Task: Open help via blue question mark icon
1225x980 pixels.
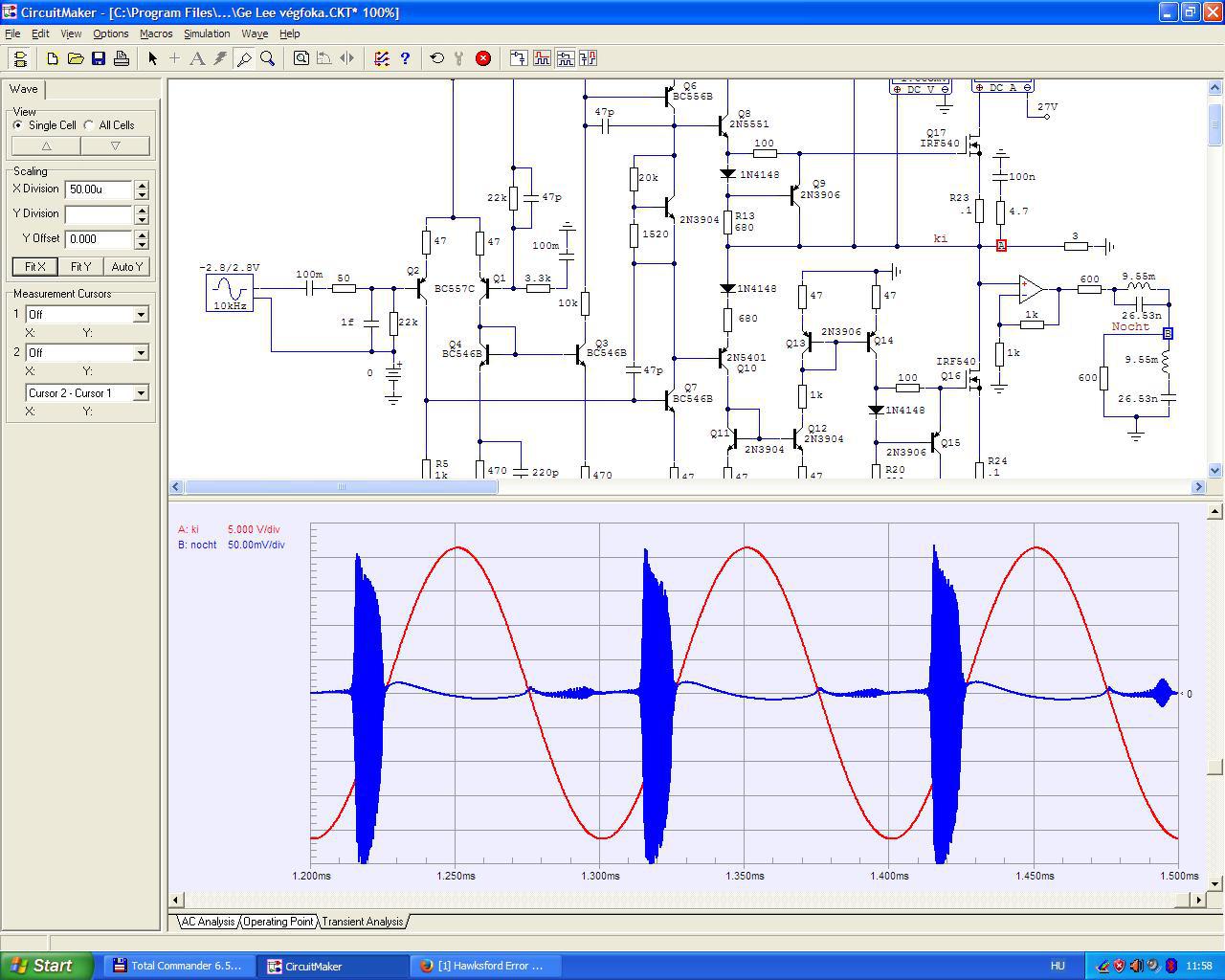Action: [405, 58]
